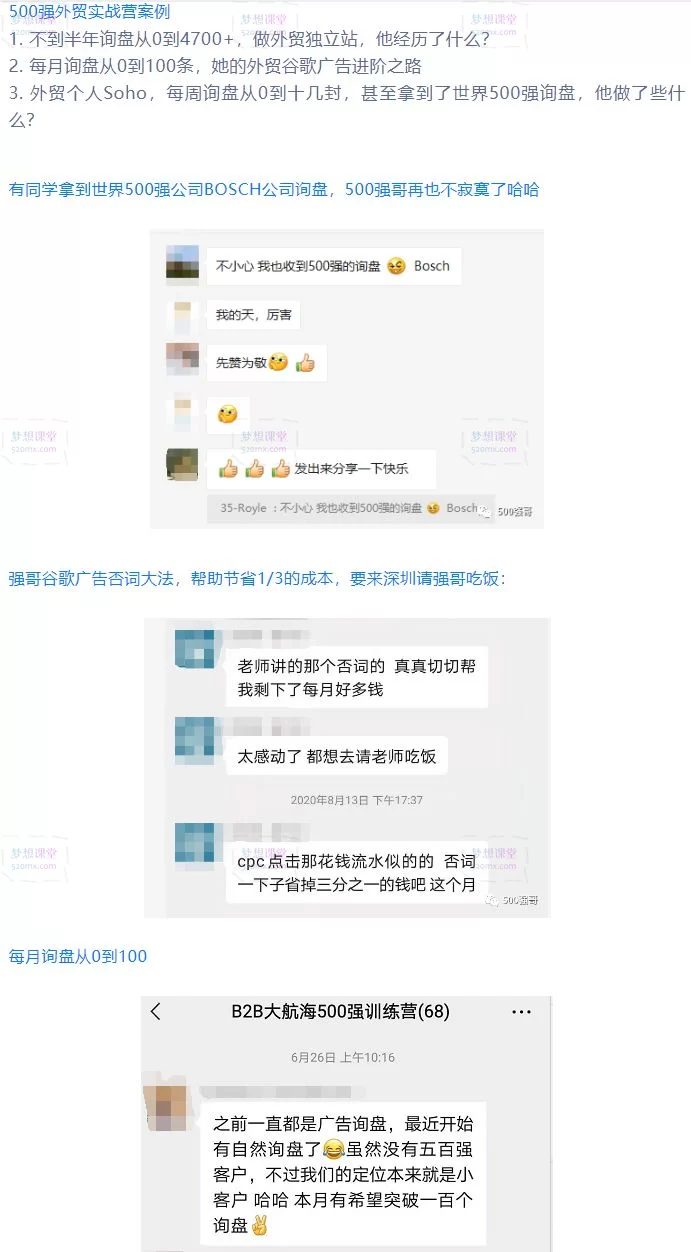
Task: Click the message bubble about 自然询盘
Action: pos(343,1173)
